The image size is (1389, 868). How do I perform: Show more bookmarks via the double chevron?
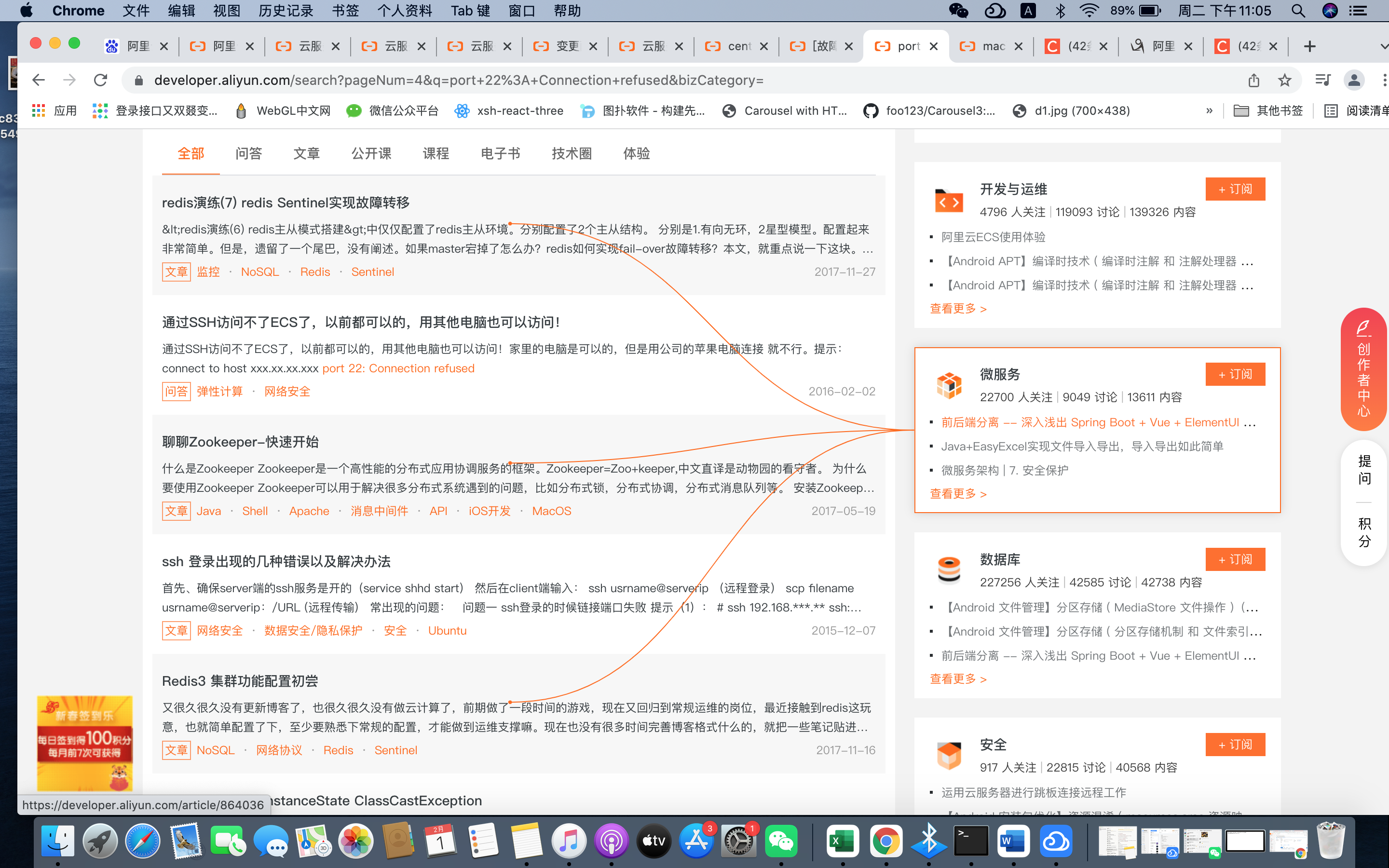tap(1210, 111)
